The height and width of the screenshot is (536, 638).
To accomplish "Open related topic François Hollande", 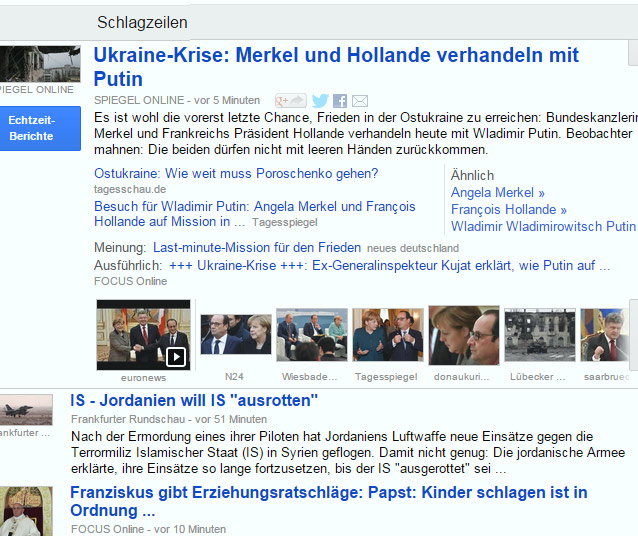I will [509, 209].
